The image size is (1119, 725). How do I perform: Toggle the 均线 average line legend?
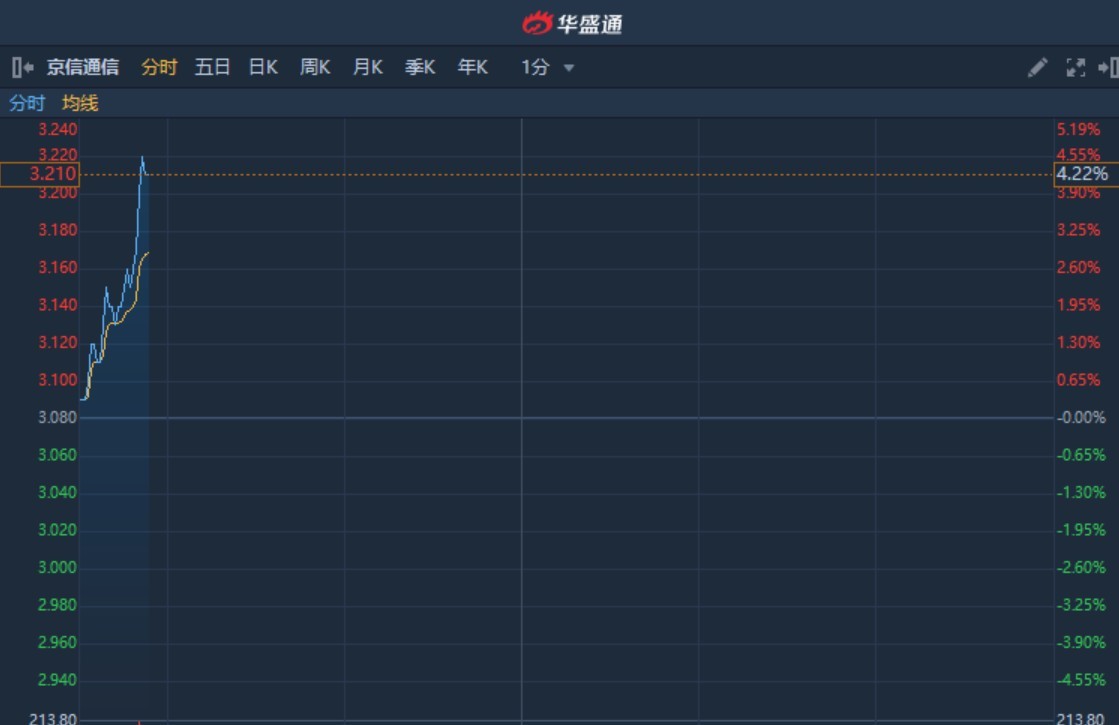[80, 103]
